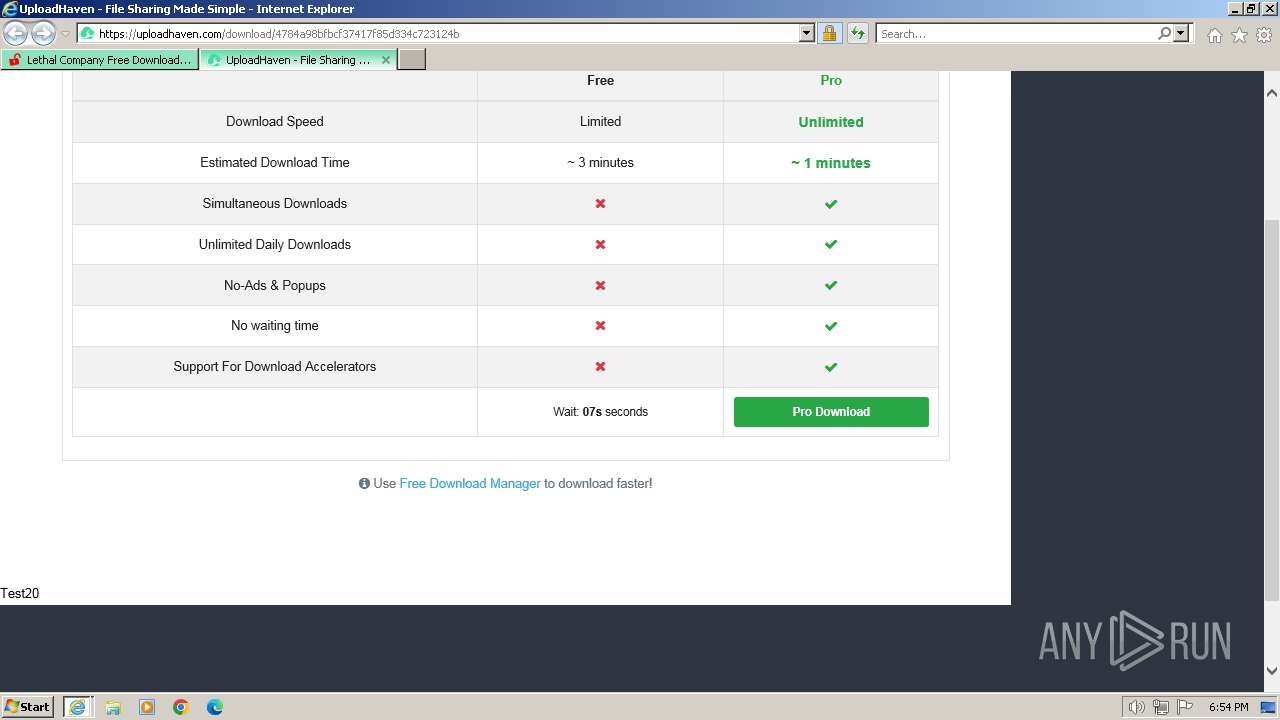Screen dimensions: 1280x720
Task: Click the Show desktop button
Action: point(1268,707)
